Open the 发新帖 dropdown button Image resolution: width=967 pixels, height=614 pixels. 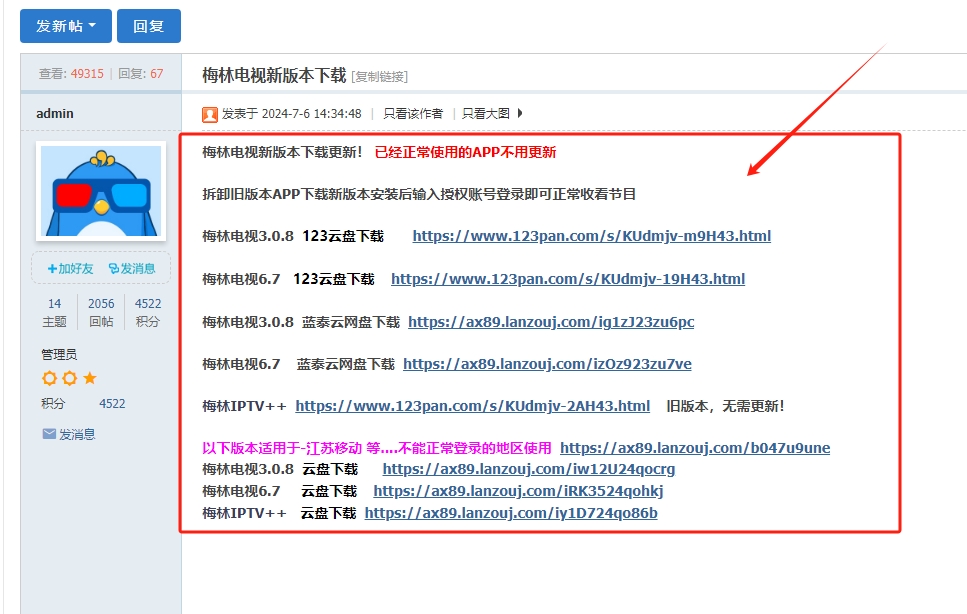point(66,26)
